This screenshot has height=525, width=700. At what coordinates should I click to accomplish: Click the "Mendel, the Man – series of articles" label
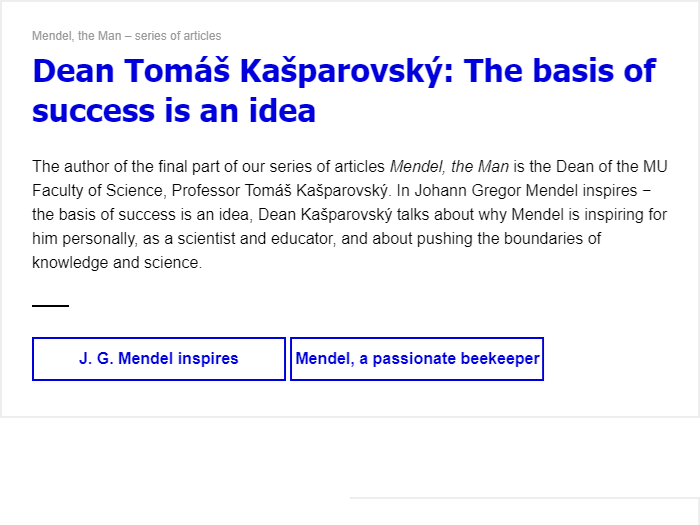(x=127, y=36)
